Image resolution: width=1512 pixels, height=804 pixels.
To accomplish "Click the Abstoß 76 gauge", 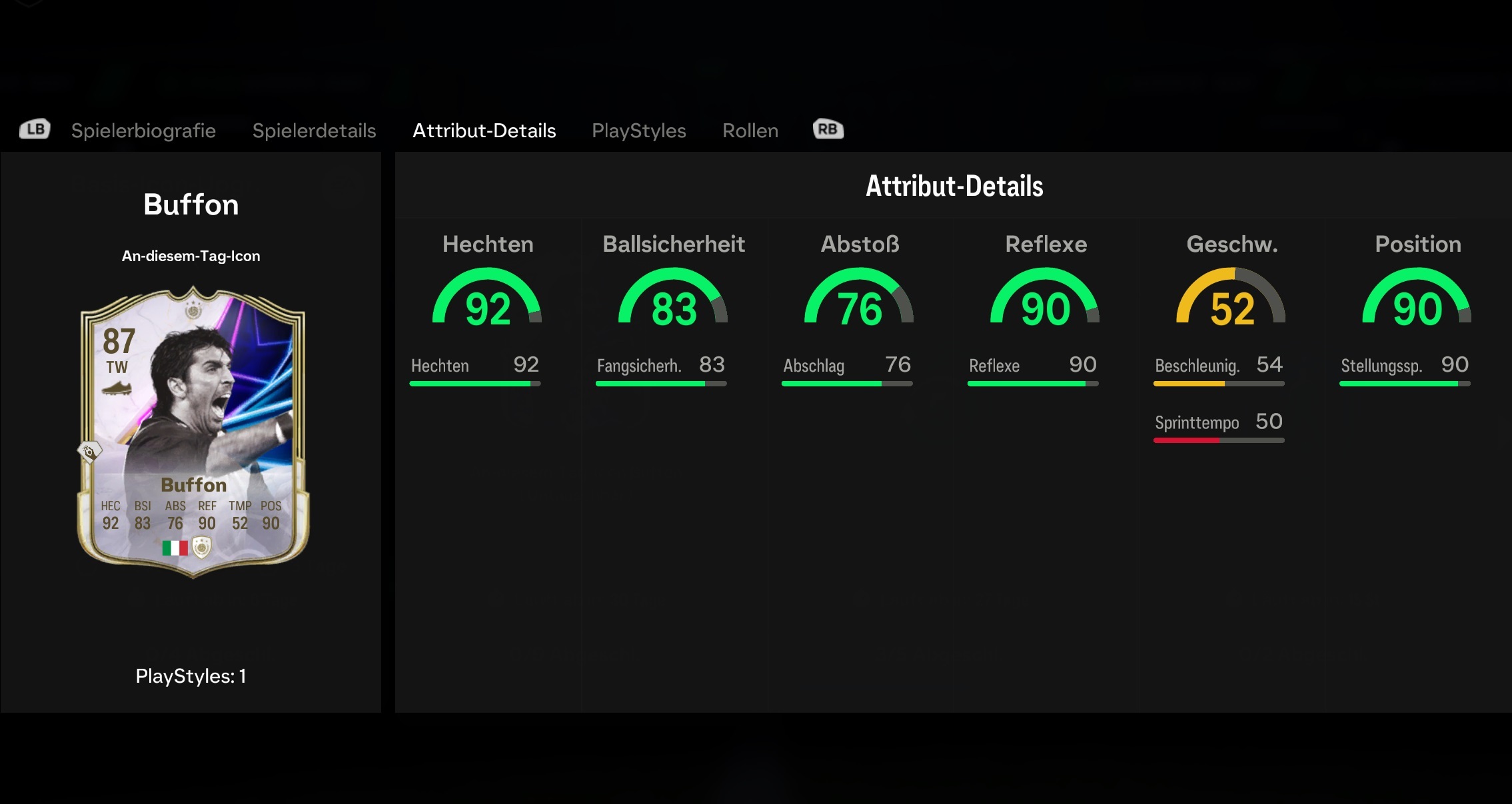I will (860, 296).
